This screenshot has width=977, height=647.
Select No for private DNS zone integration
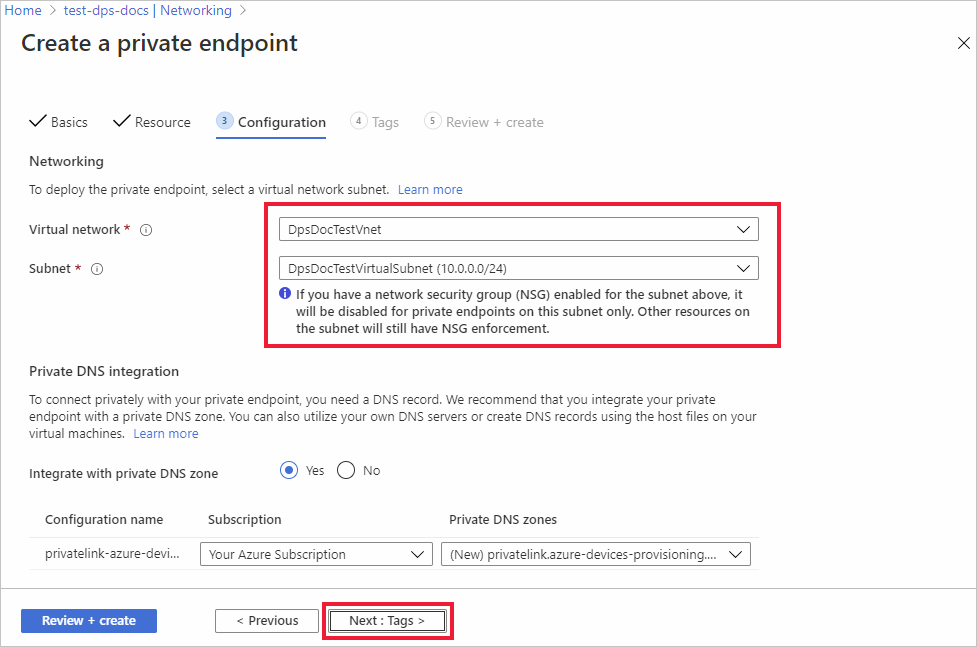347,471
